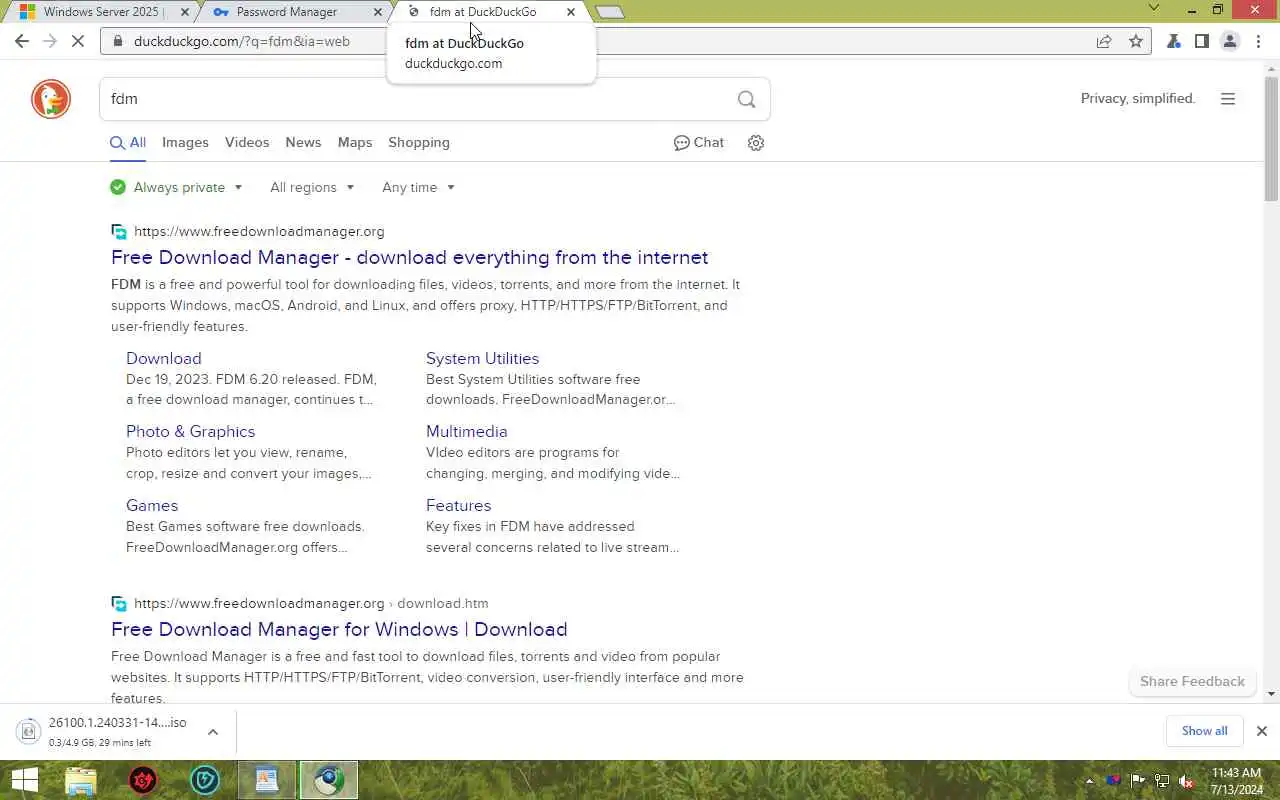1280x800 pixels.
Task: Expand the All regions dropdown
Action: point(350,187)
